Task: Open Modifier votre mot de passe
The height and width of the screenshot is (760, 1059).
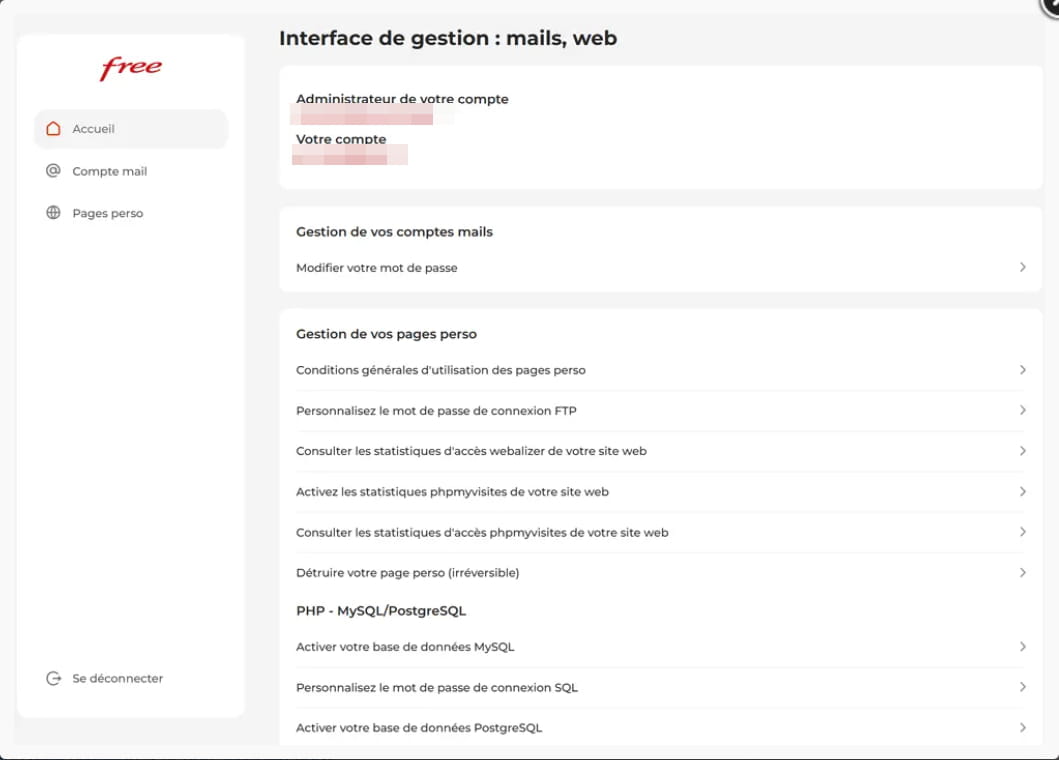Action: (x=377, y=268)
